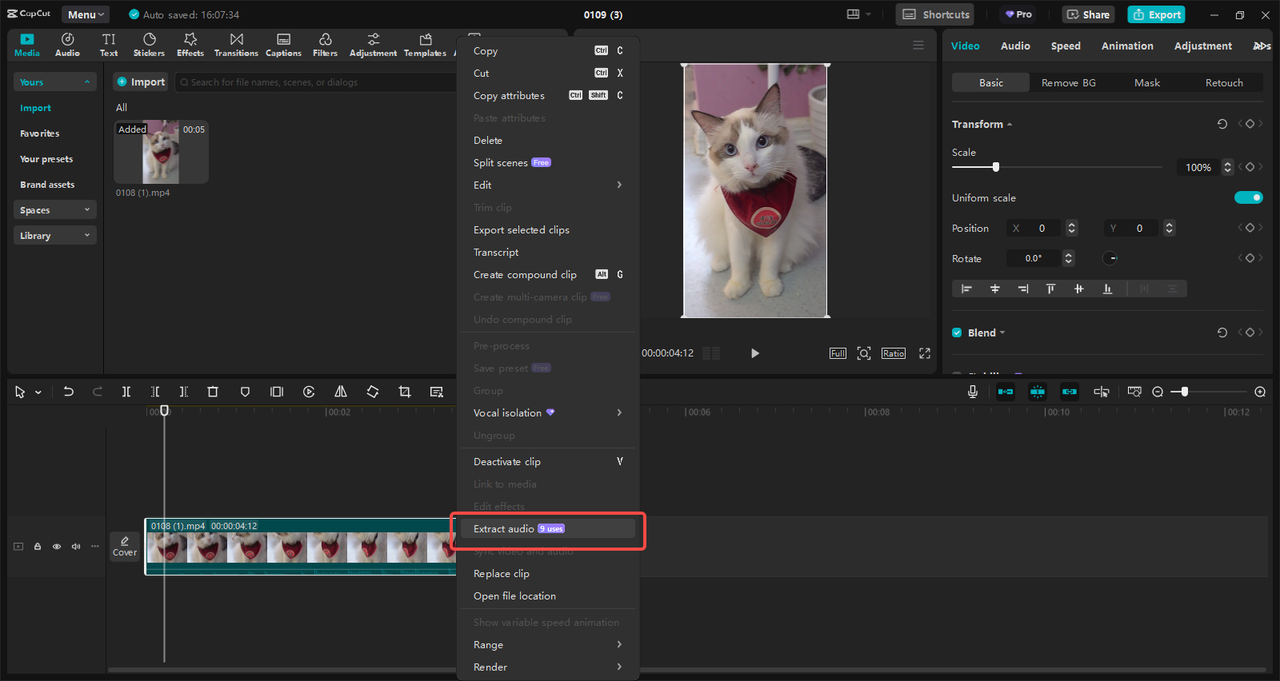Viewport: 1280px width, 681px height.
Task: Click the Split clip tool
Action: point(126,392)
